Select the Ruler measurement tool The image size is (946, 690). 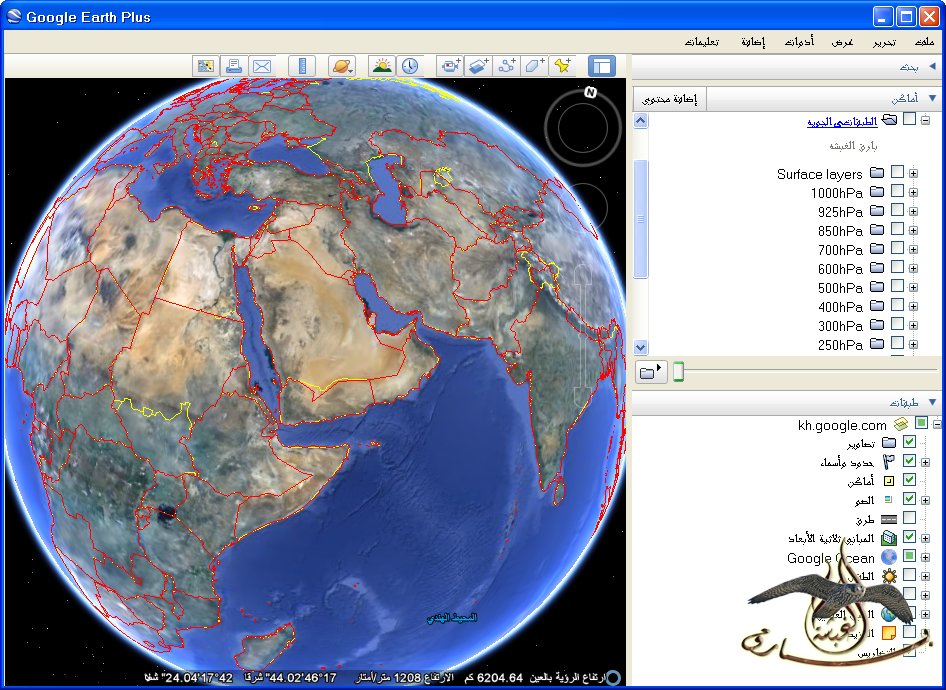pos(302,66)
